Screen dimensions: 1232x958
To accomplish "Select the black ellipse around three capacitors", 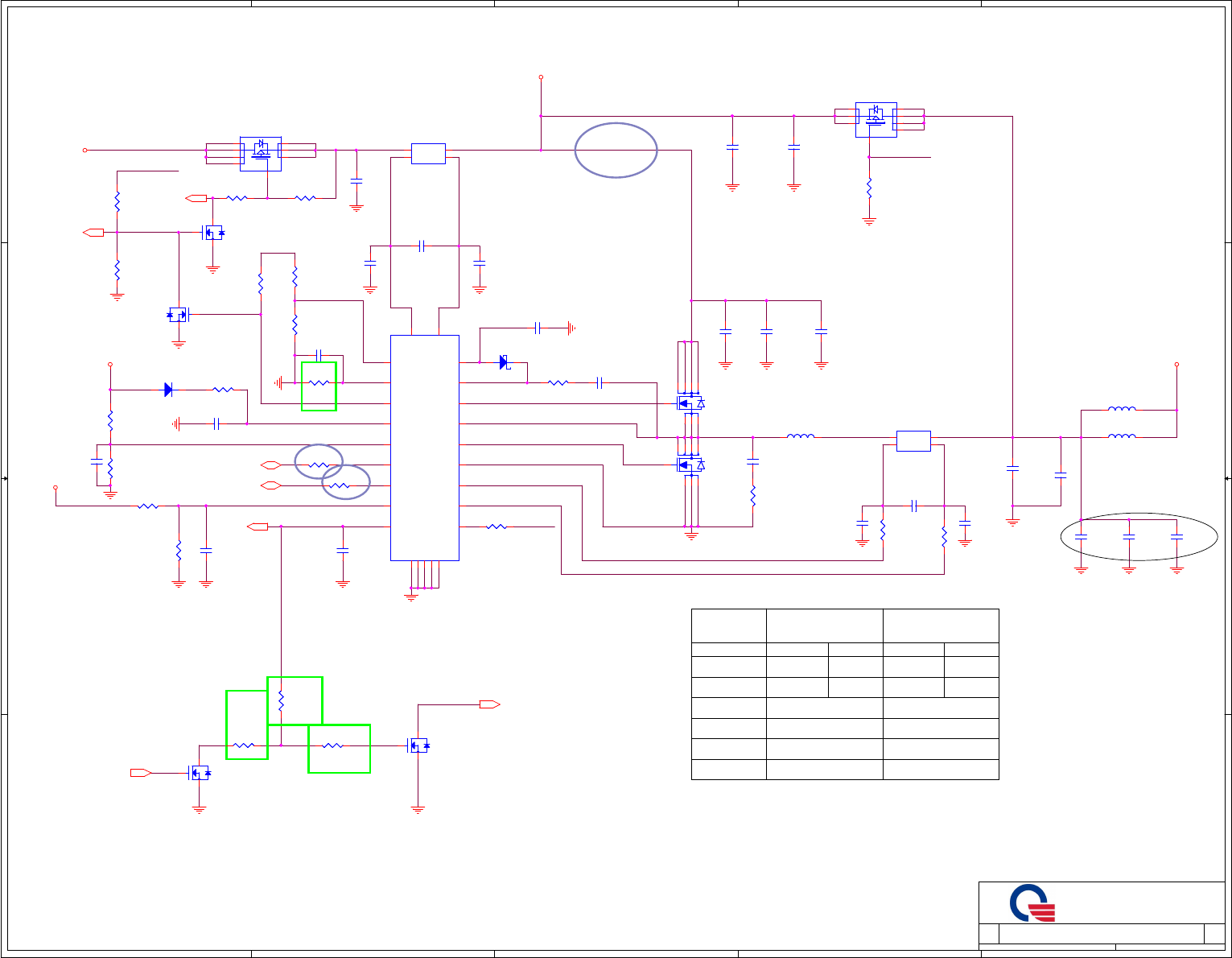I will pyautogui.click(x=1139, y=536).
